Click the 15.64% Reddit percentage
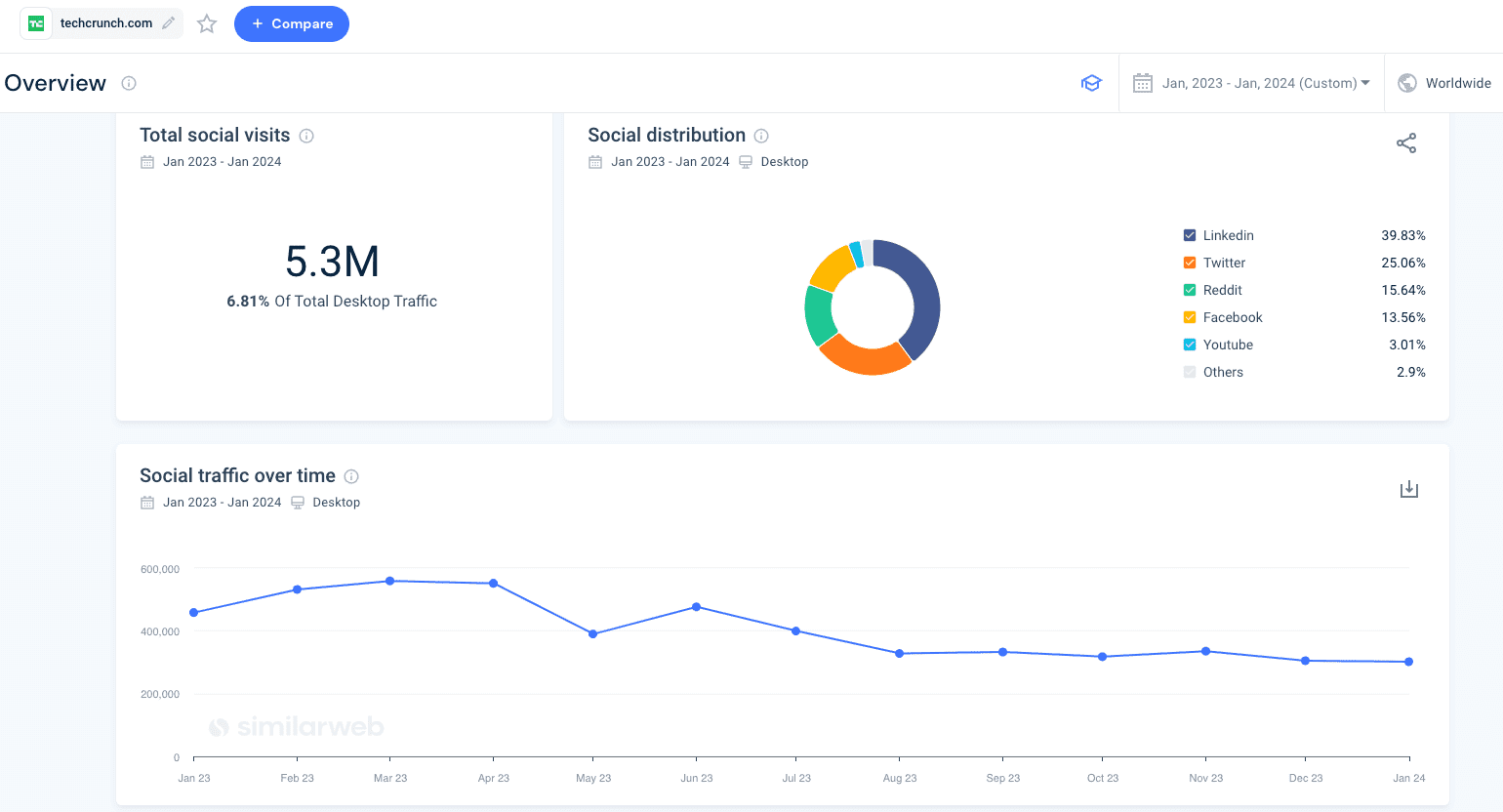The width and height of the screenshot is (1503, 812). click(x=1402, y=290)
